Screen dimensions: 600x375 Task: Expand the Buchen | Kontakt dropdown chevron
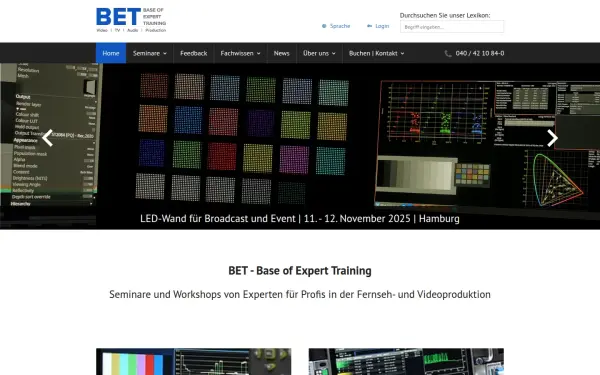[403, 54]
